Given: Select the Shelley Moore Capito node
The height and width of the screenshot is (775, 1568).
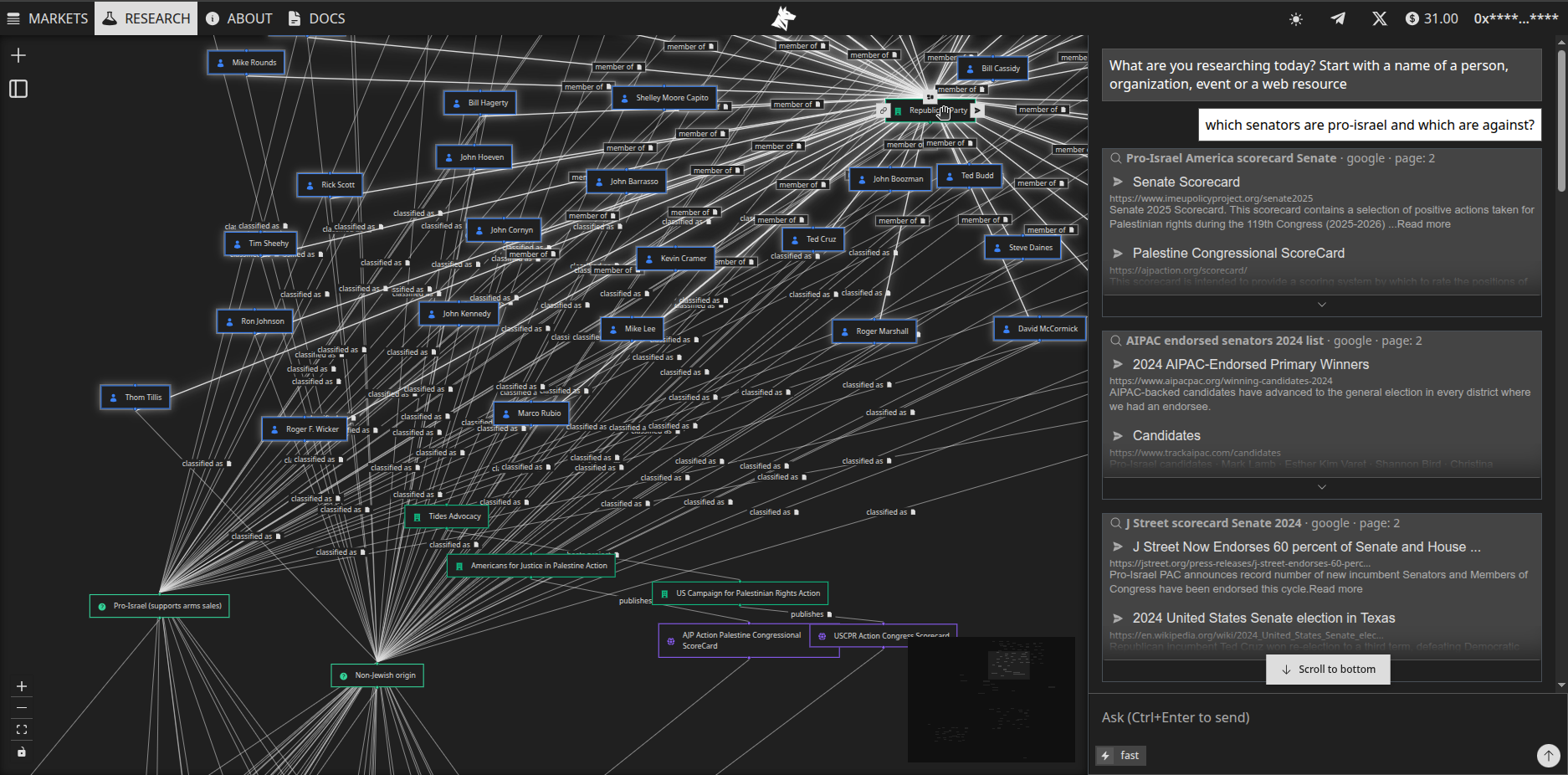Looking at the screenshot, I should (664, 98).
